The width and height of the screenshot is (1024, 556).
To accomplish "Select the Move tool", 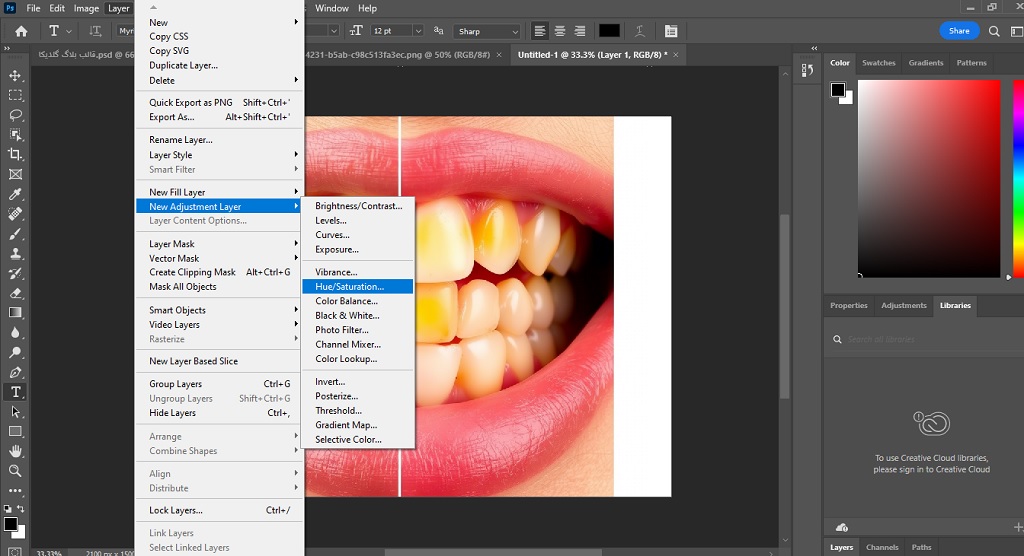I will pyautogui.click(x=16, y=75).
